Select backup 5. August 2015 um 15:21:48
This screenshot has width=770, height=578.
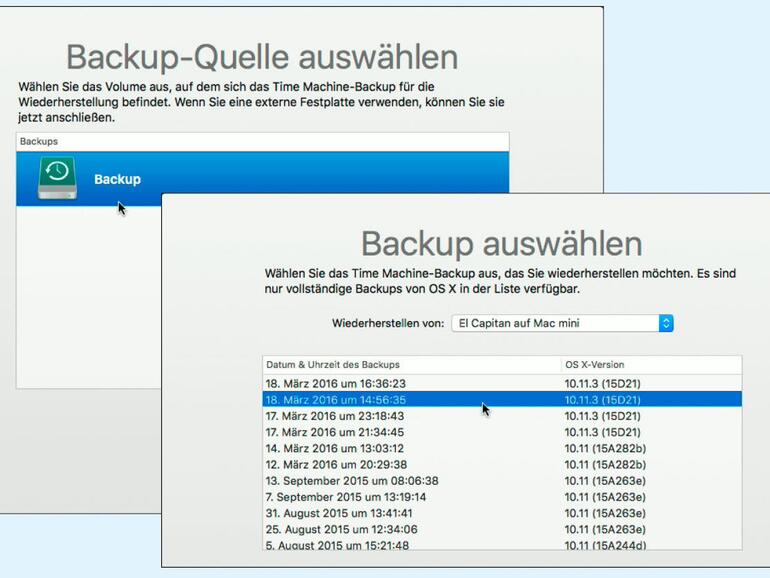337,545
